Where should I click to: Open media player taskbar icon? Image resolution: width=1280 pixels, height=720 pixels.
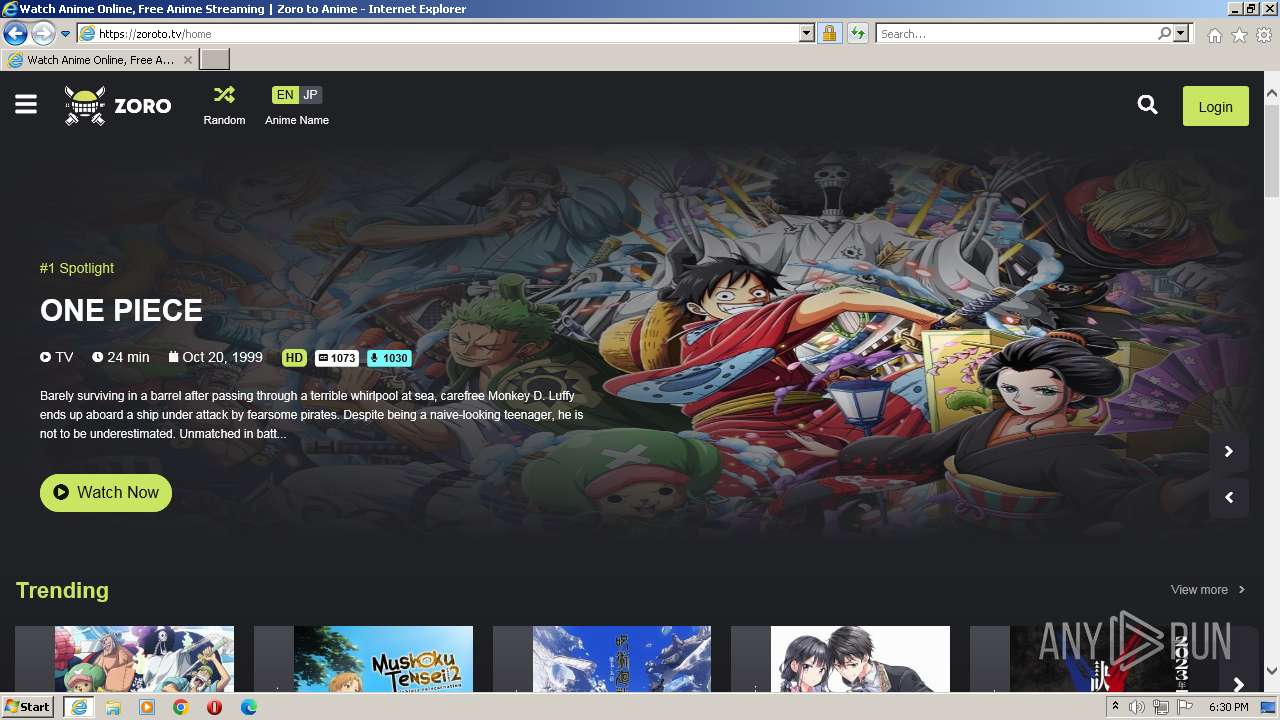[147, 707]
